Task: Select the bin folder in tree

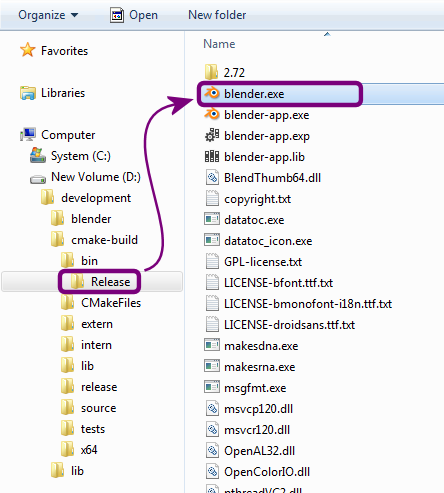Action: [x=79, y=261]
